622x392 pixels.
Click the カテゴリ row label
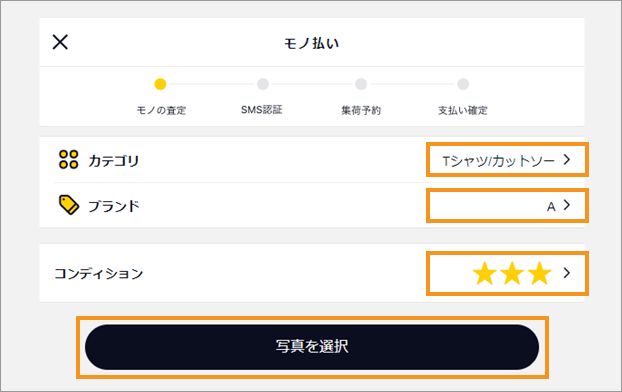(x=113, y=161)
